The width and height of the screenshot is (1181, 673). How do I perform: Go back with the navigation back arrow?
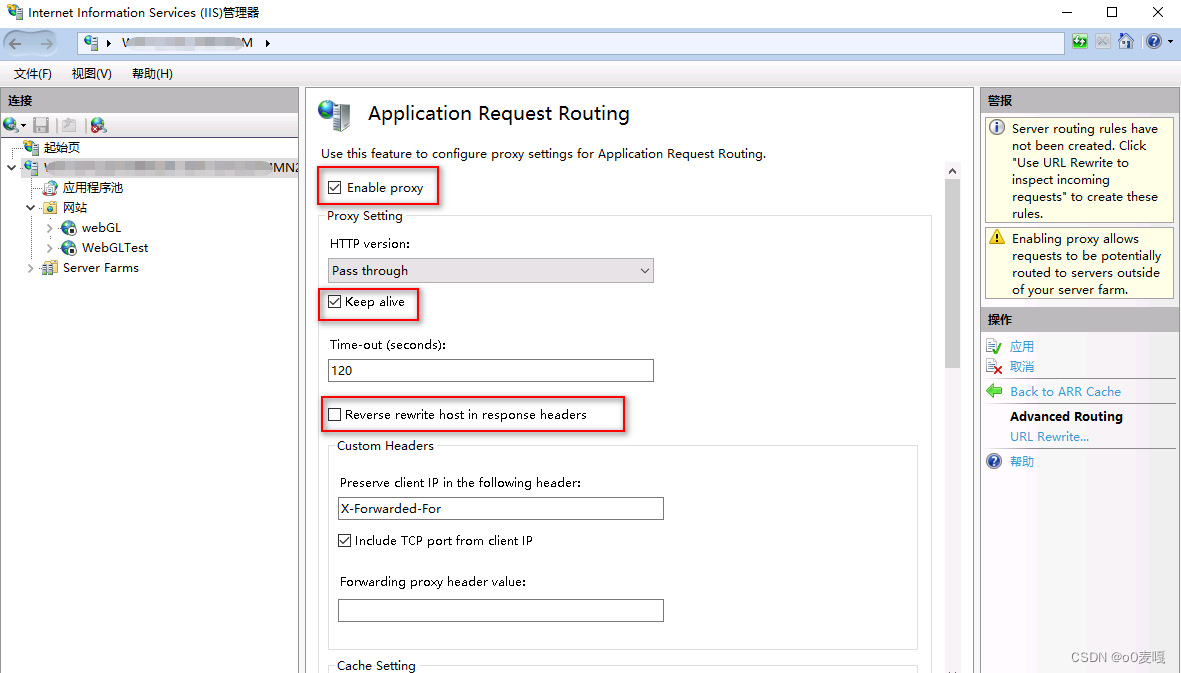pyautogui.click(x=16, y=44)
